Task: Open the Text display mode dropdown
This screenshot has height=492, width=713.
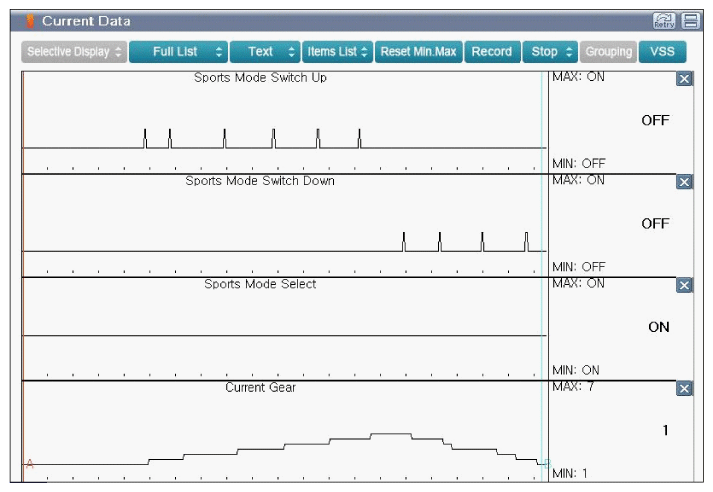Action: (265, 52)
